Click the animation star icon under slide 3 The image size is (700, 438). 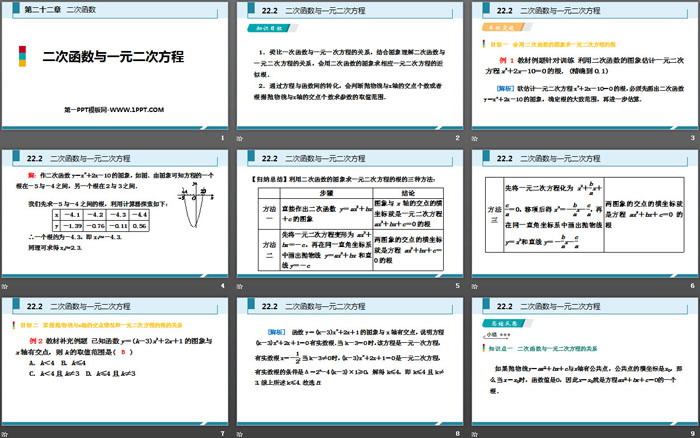point(475,138)
